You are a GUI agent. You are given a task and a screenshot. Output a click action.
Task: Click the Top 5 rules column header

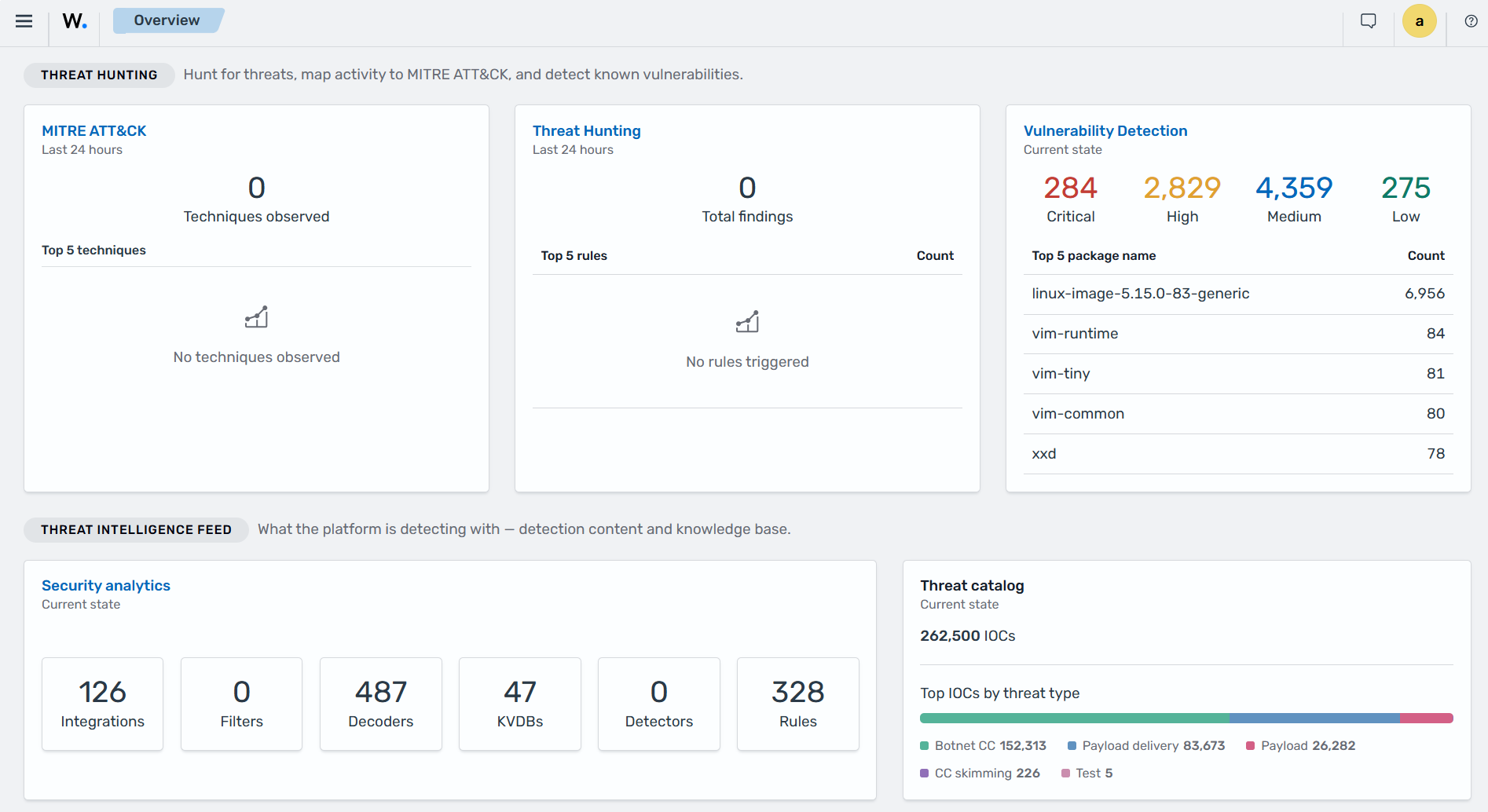[574, 256]
